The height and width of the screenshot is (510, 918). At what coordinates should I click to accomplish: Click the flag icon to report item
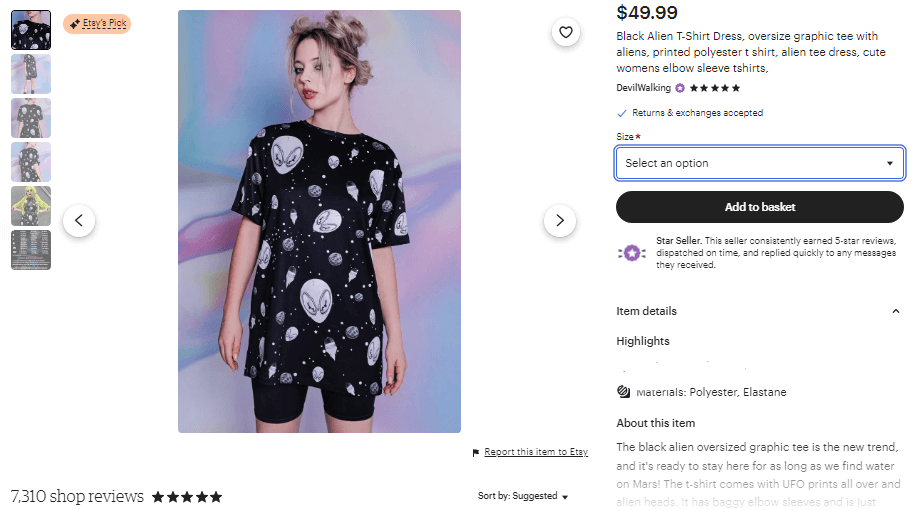(476, 453)
